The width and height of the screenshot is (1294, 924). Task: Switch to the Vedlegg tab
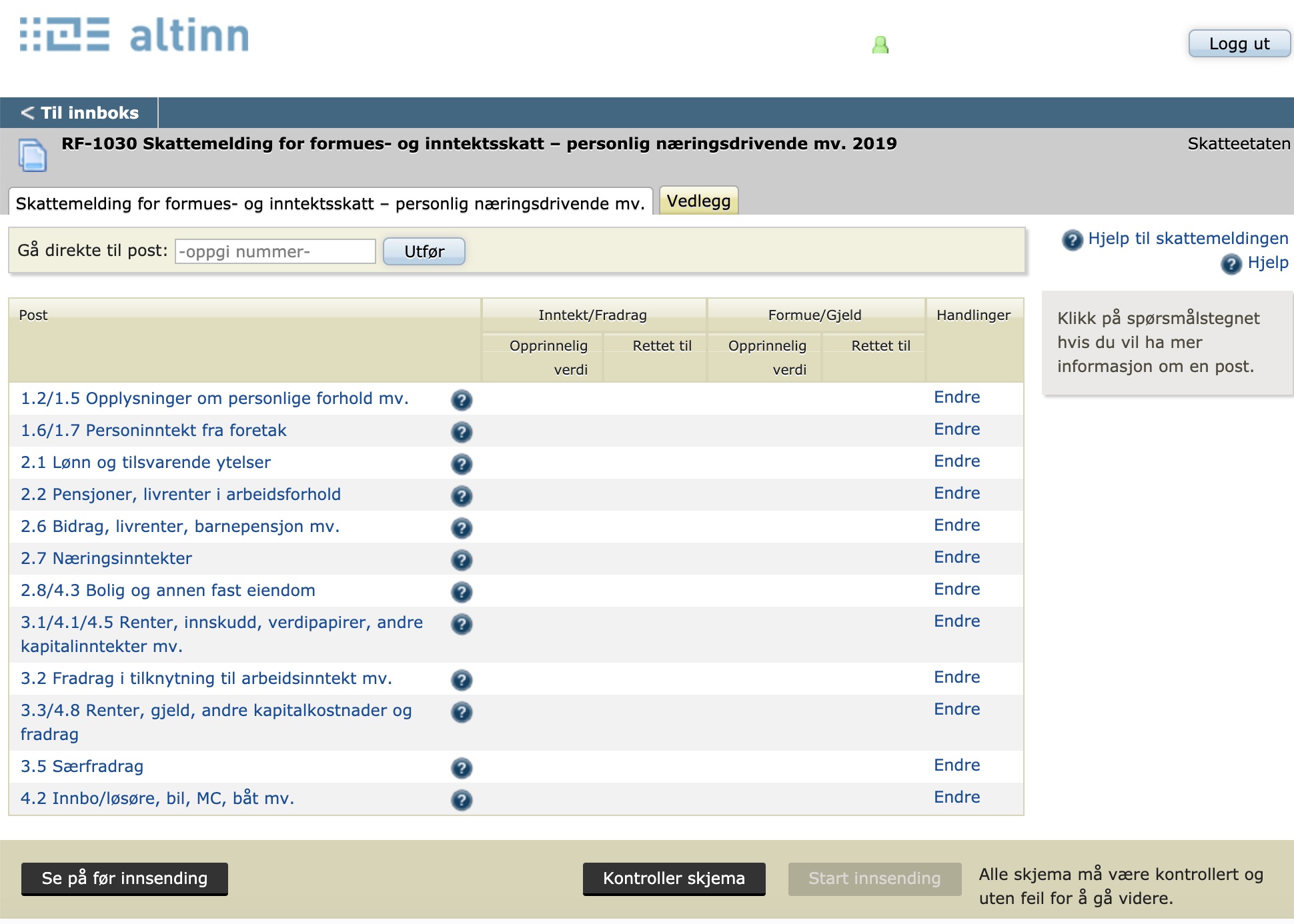[x=698, y=201]
